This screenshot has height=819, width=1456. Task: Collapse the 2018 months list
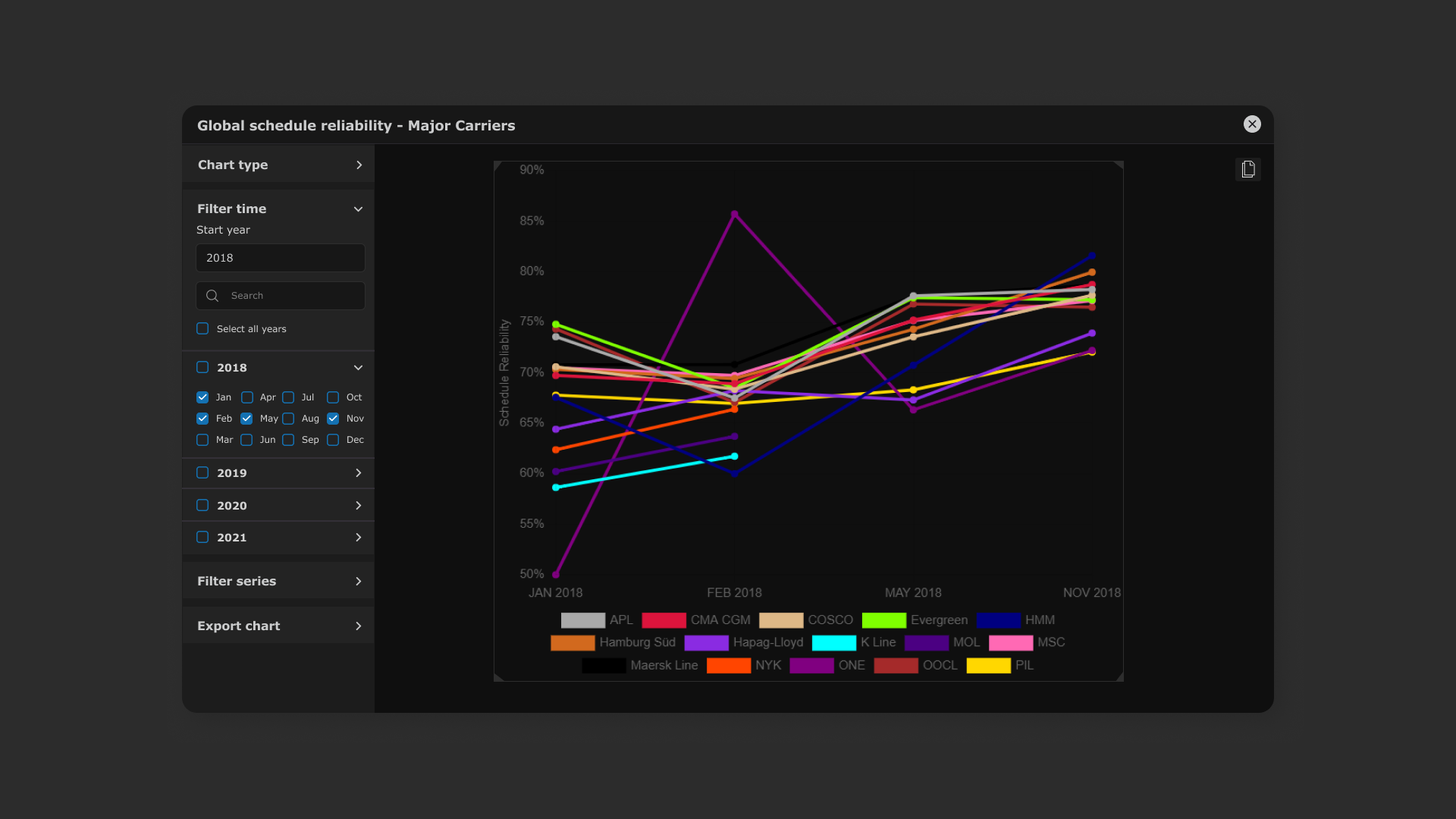358,367
